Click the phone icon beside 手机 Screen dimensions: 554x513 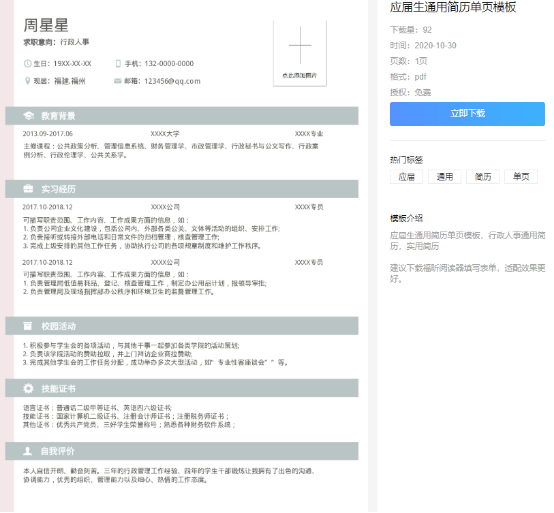(118, 64)
